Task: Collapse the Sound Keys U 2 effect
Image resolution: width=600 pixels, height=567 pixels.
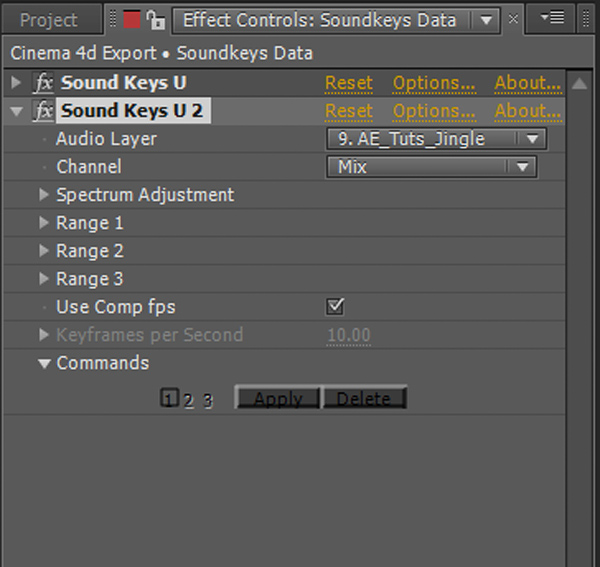Action: coord(16,111)
